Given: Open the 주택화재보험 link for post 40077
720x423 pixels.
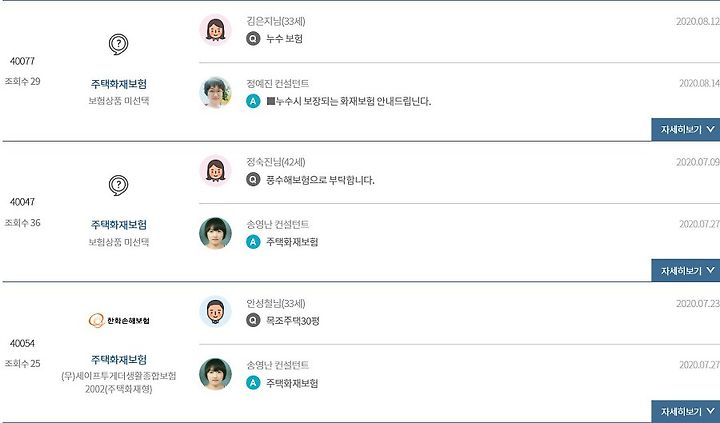Looking at the screenshot, I should click(119, 84).
